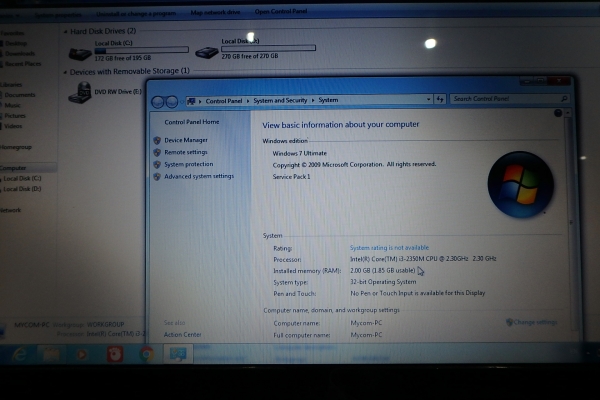
Task: Open the red app icon on the taskbar
Action: click(x=114, y=354)
